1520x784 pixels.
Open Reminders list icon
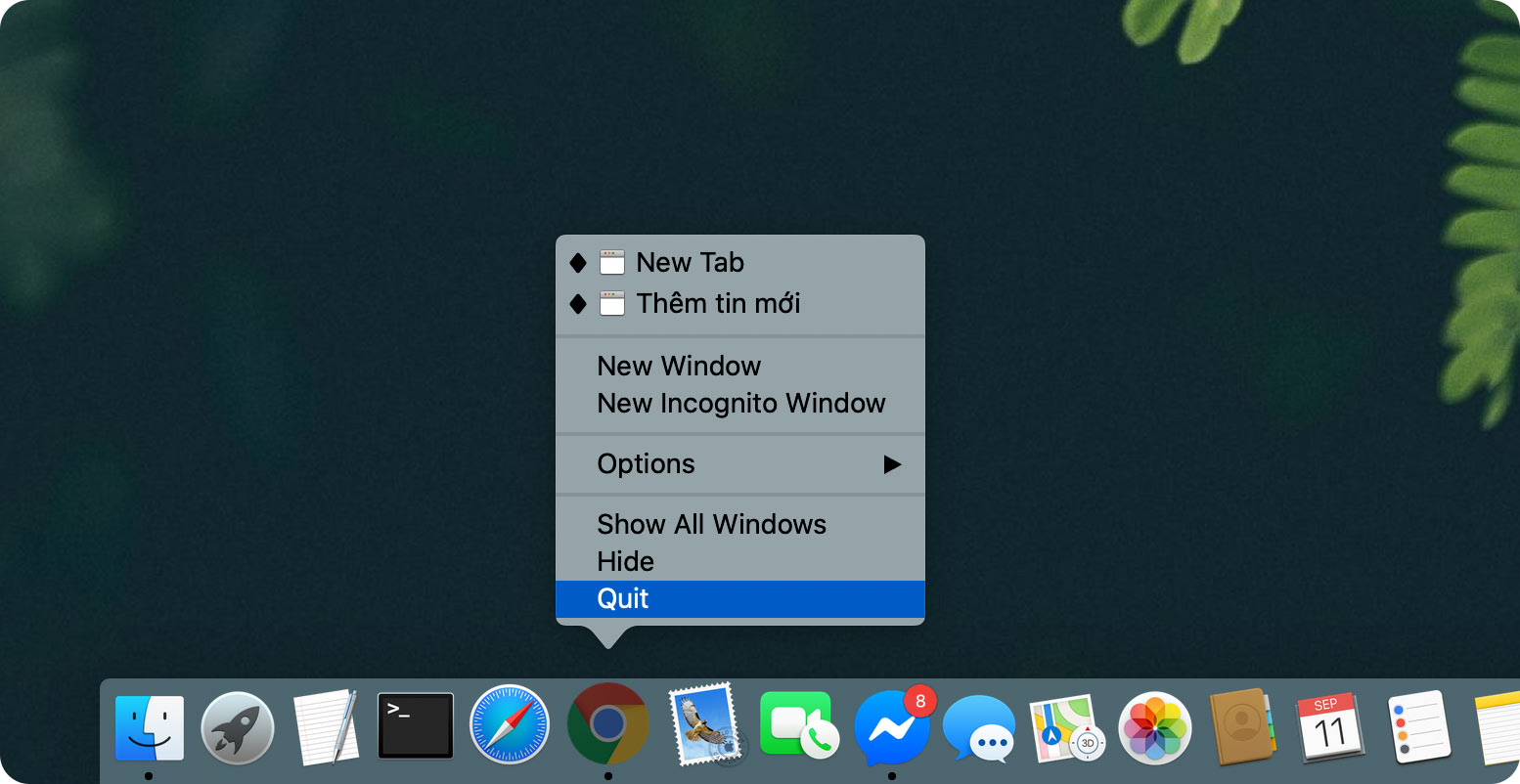(1418, 727)
